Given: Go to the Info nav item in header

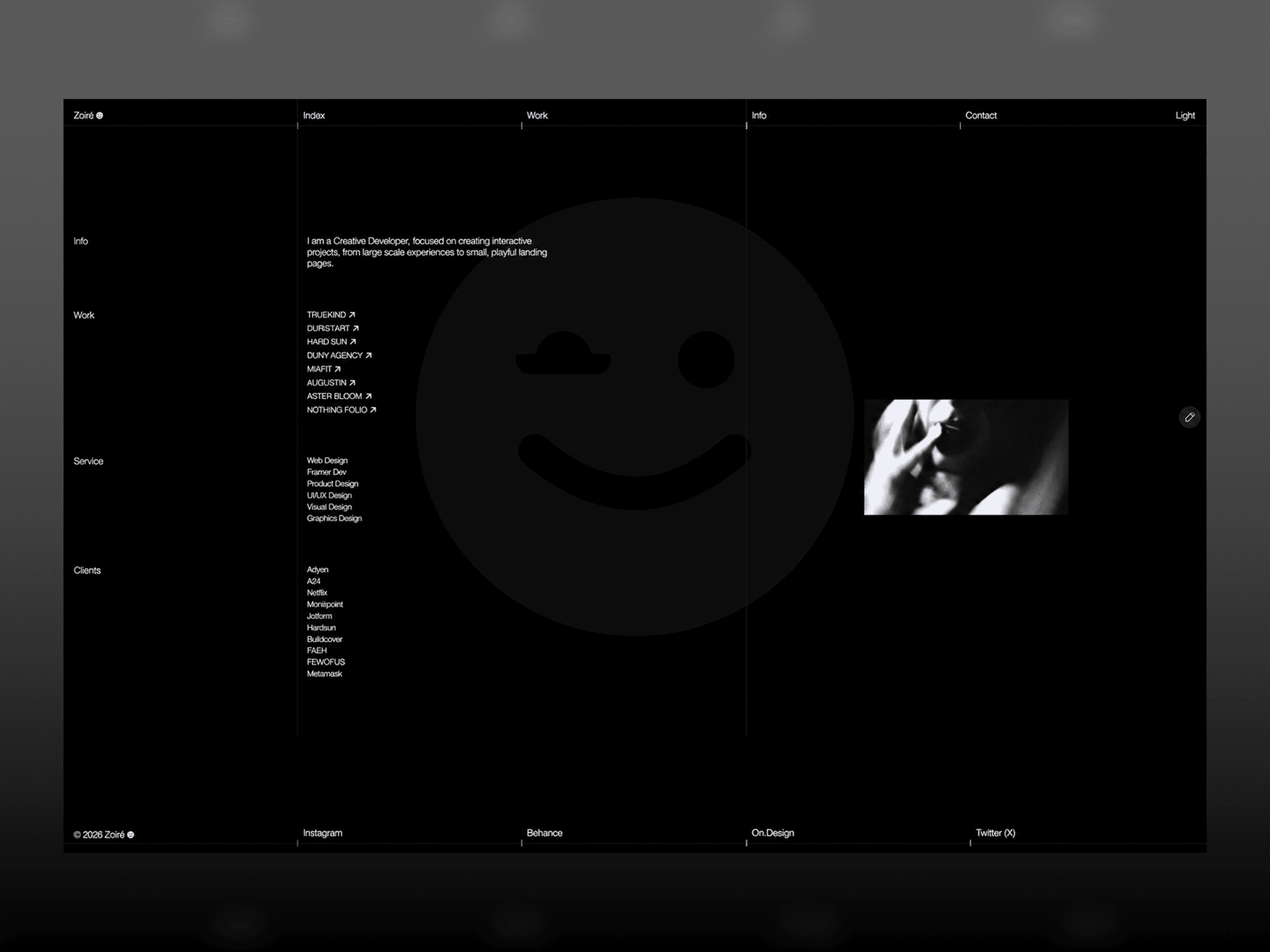Looking at the screenshot, I should coord(759,115).
